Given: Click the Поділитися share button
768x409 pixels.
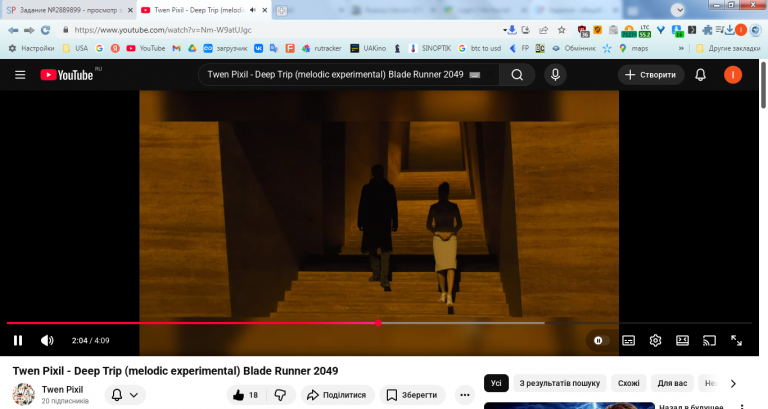Looking at the screenshot, I should click(x=337, y=395).
